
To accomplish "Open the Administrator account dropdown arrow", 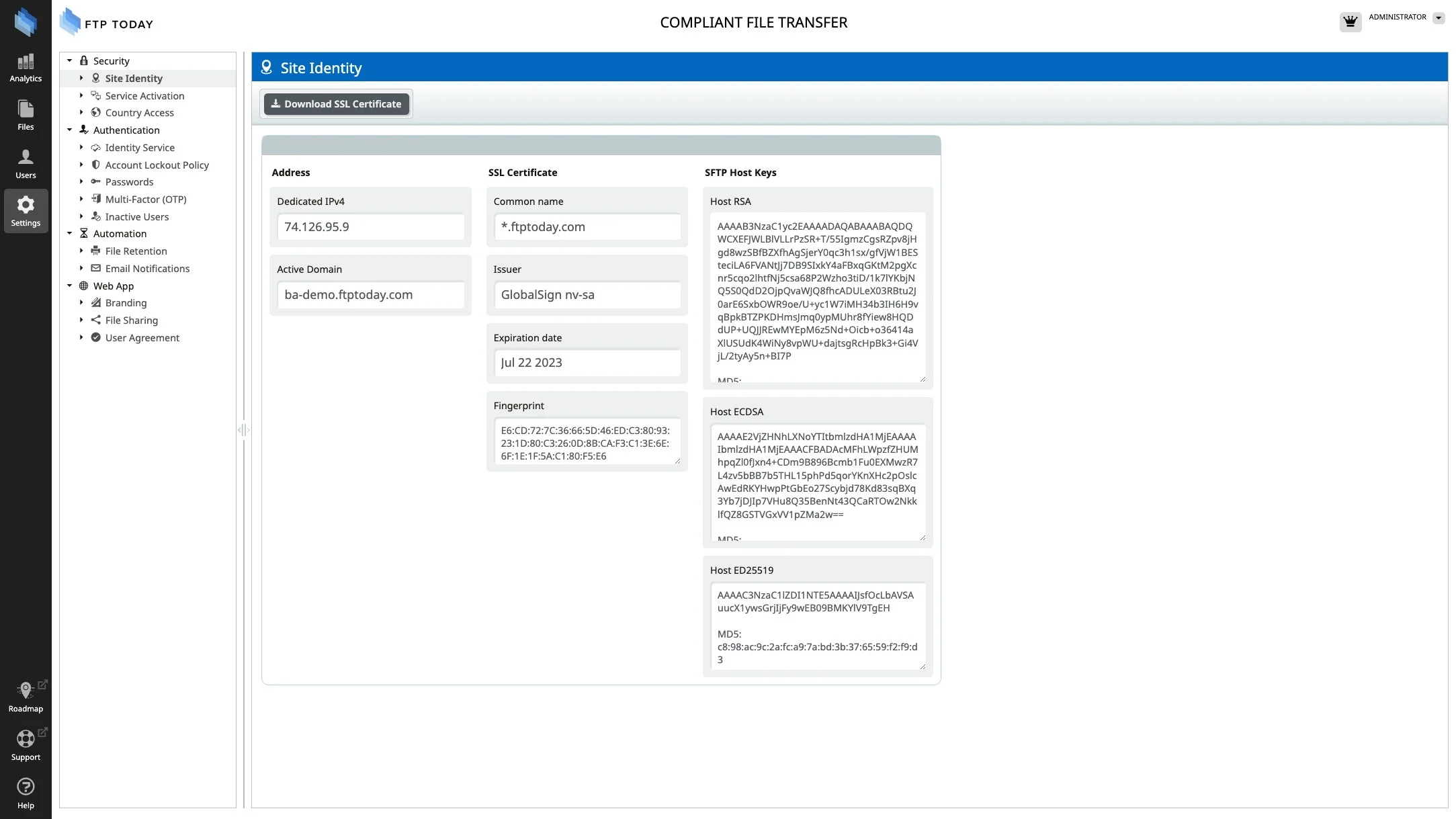I will click(1439, 18).
